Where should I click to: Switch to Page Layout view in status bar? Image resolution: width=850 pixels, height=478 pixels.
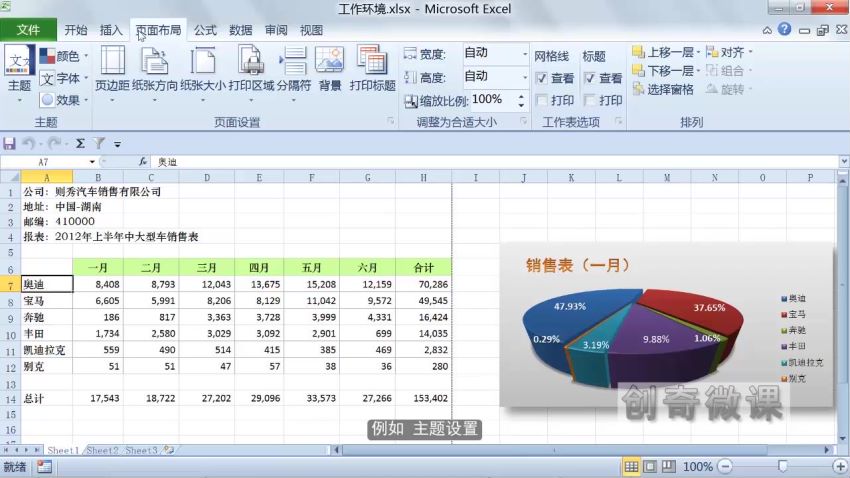click(650, 466)
